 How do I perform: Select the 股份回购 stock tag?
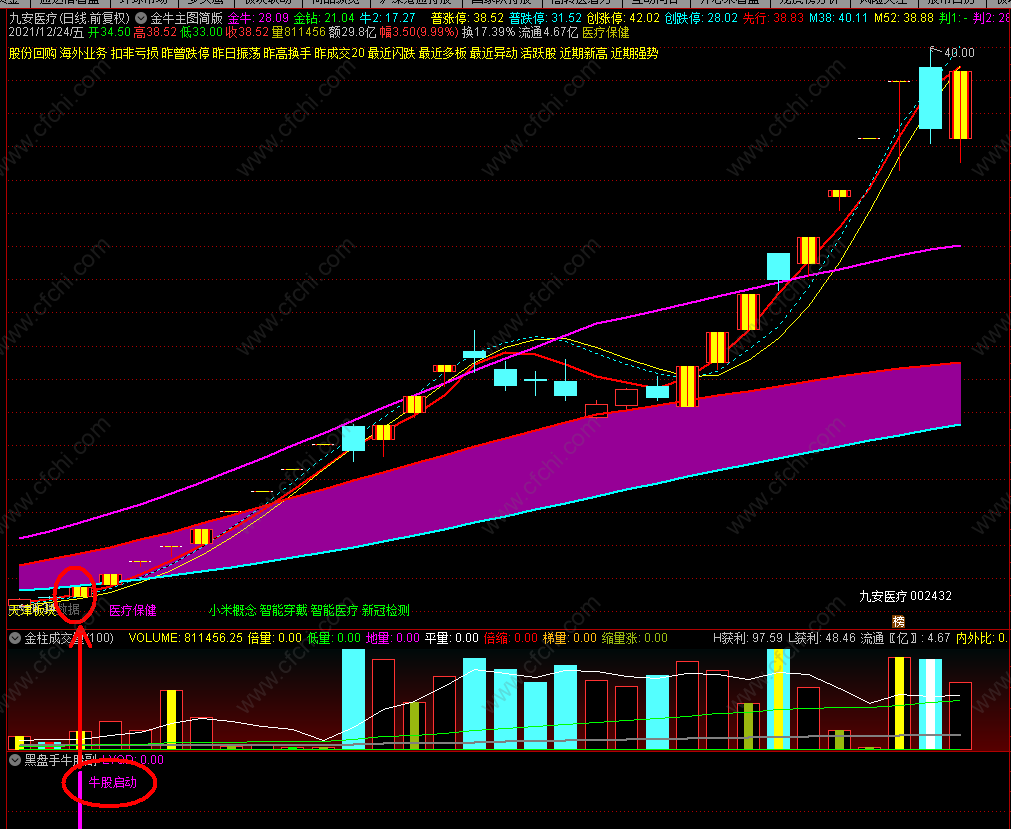coord(32,54)
